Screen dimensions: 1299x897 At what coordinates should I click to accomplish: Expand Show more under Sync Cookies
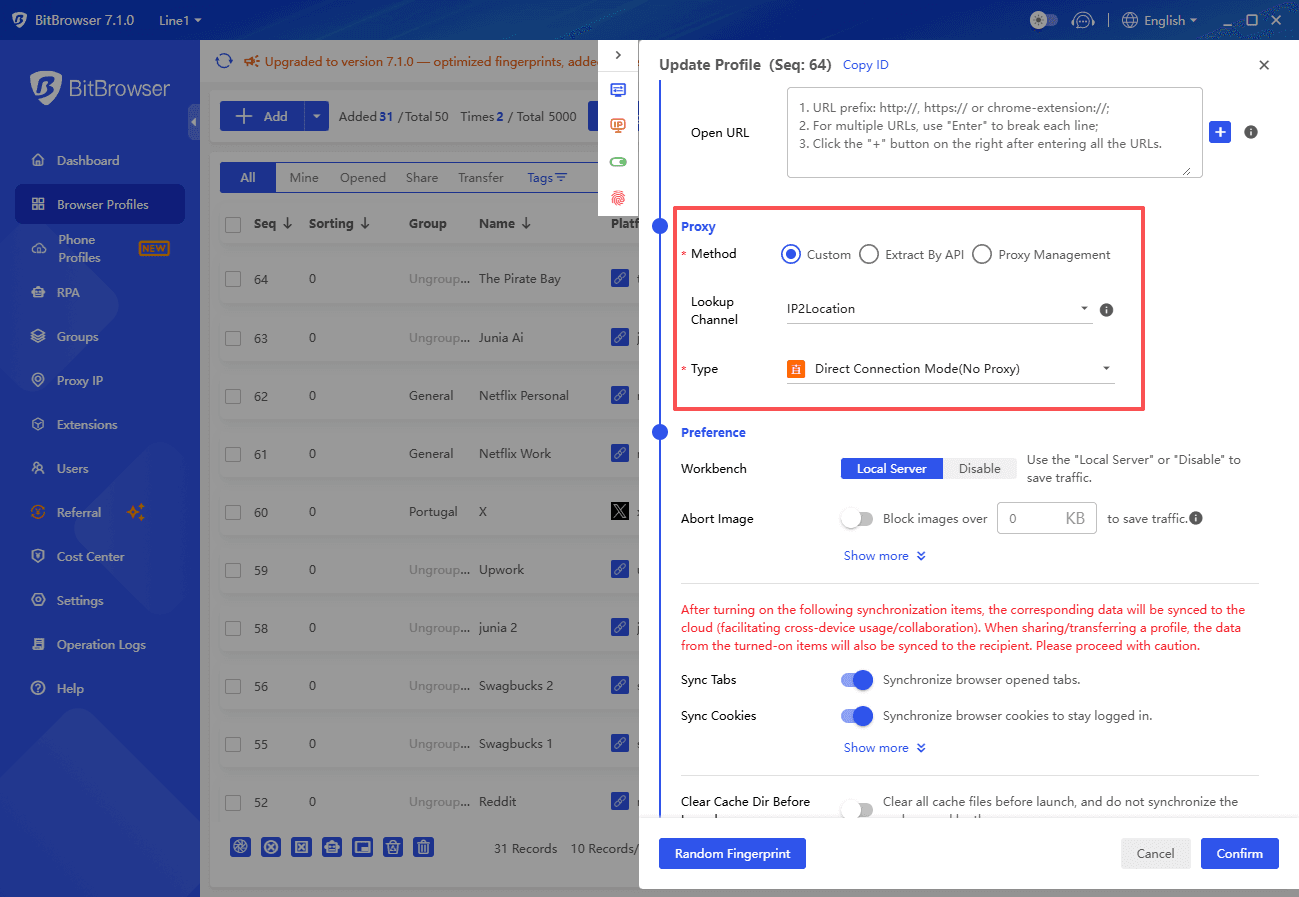point(885,748)
